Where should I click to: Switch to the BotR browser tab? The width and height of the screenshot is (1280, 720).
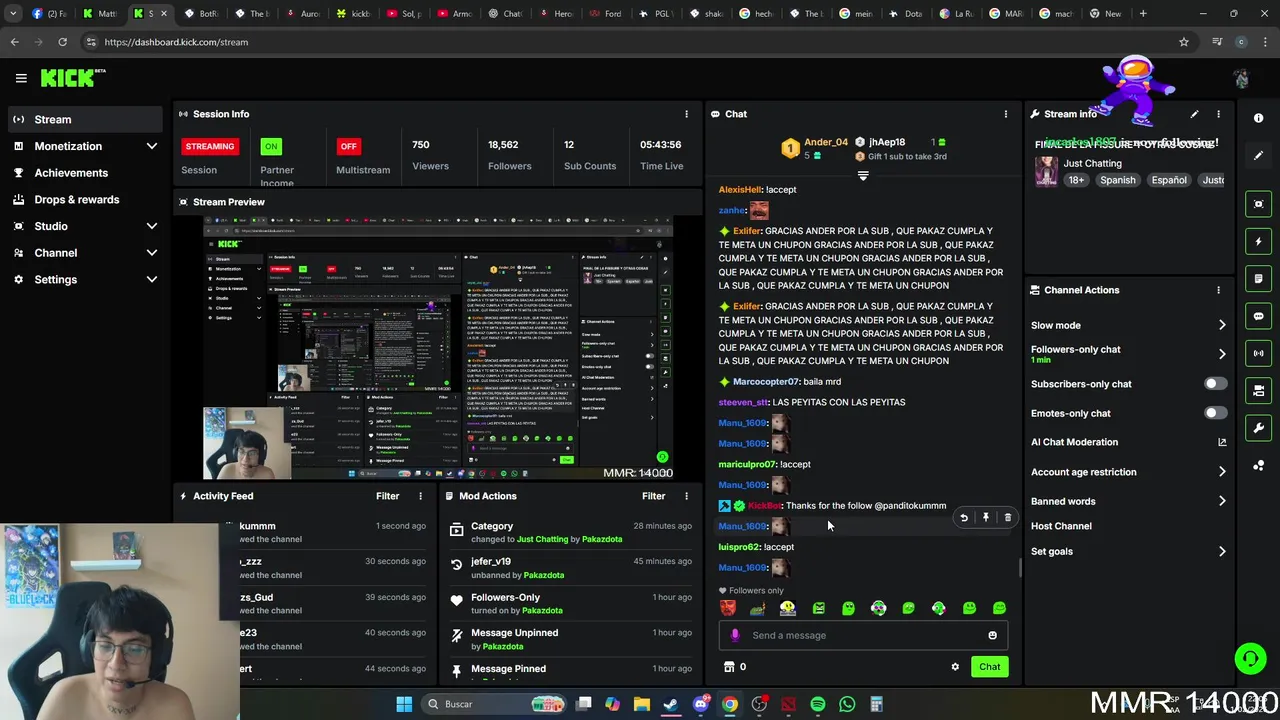pyautogui.click(x=200, y=14)
